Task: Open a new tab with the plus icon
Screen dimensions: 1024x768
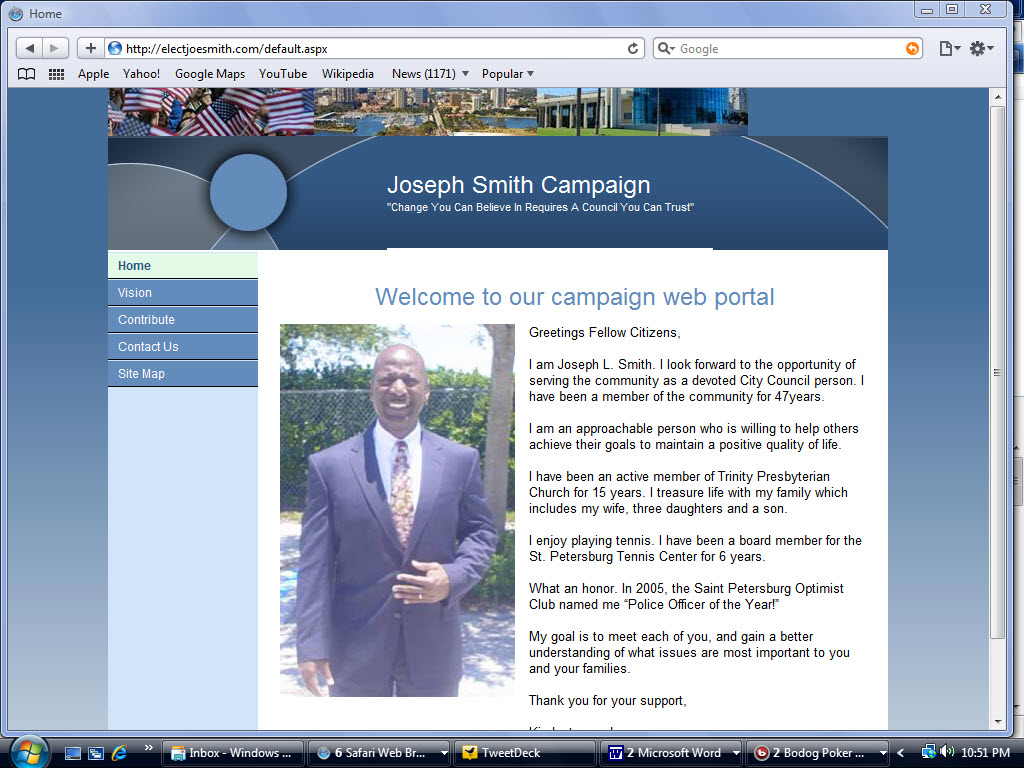Action: 91,47
